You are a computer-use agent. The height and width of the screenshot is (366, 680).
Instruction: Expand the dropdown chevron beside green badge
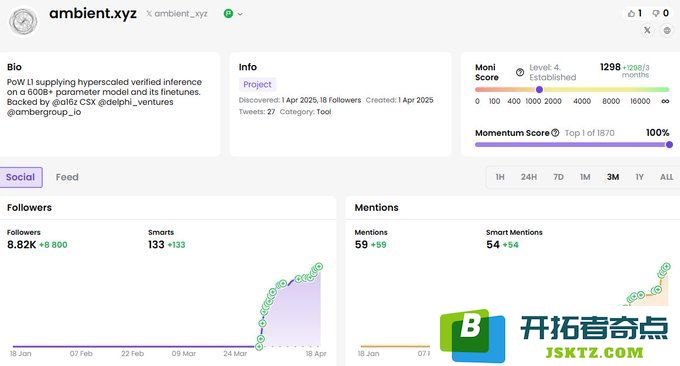pos(240,14)
